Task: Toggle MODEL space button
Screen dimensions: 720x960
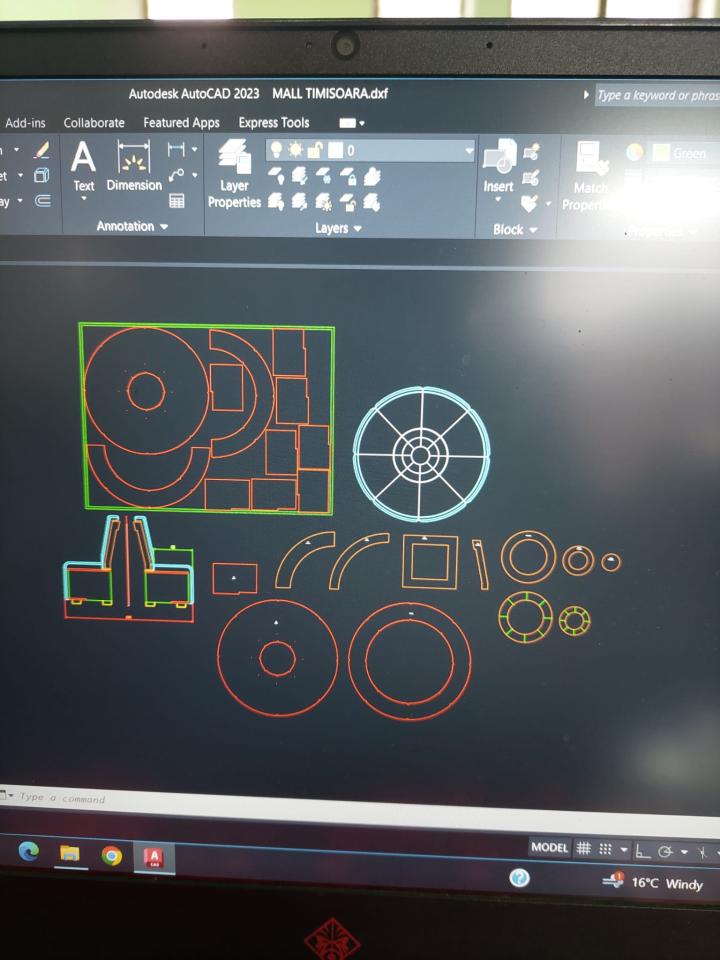Action: [549, 847]
